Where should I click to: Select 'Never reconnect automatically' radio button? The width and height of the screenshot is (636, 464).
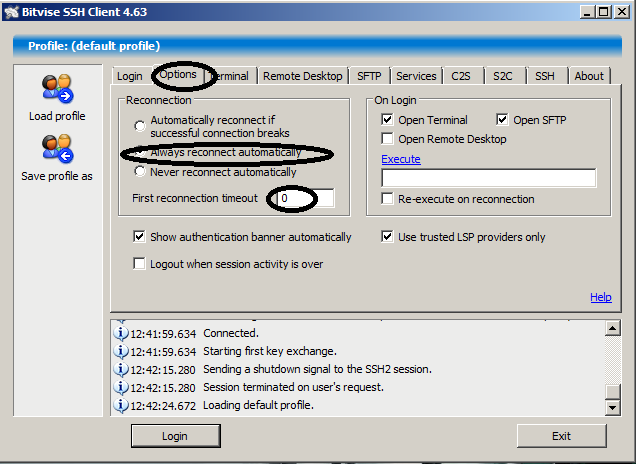click(x=140, y=172)
